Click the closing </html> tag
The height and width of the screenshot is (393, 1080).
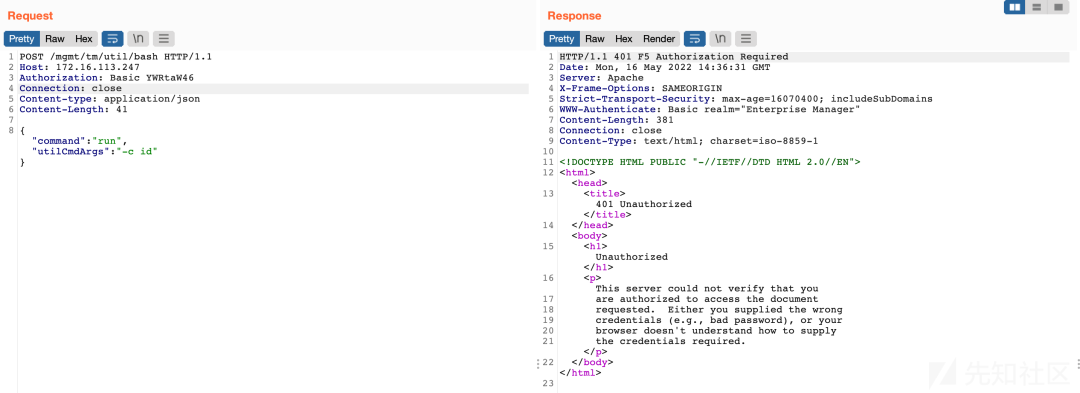580,372
